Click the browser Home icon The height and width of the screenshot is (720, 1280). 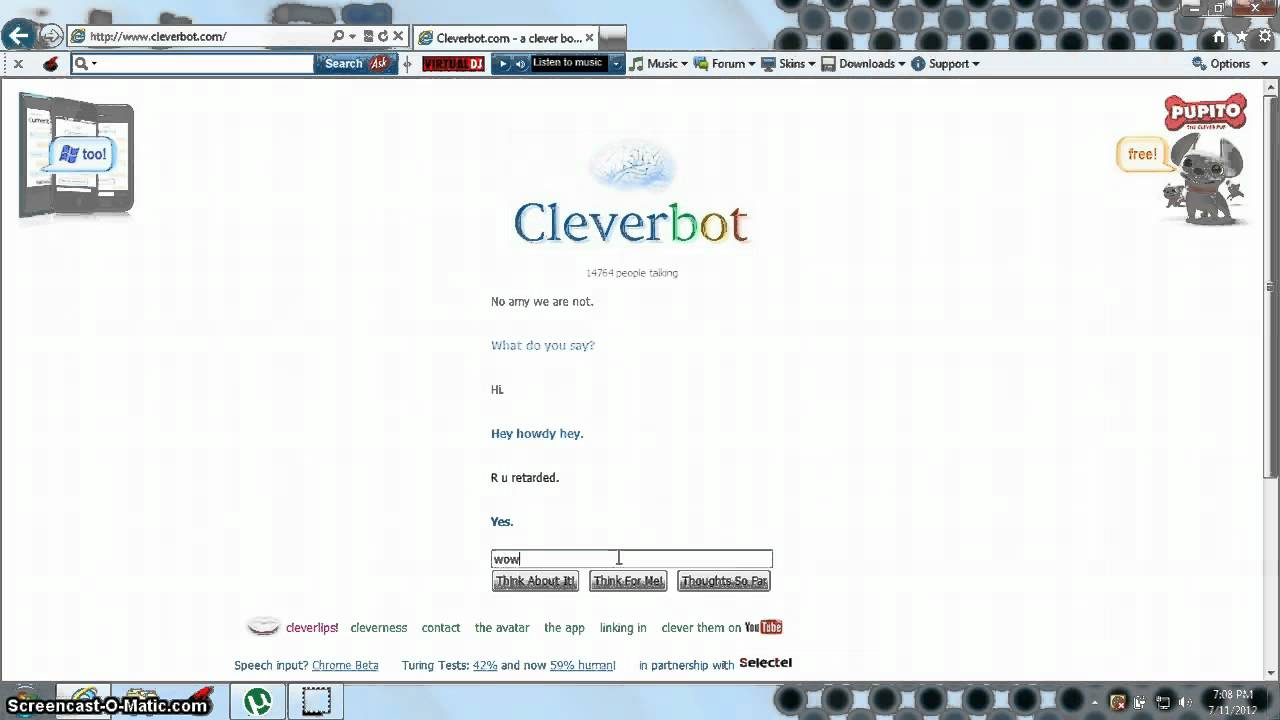coord(1219,37)
